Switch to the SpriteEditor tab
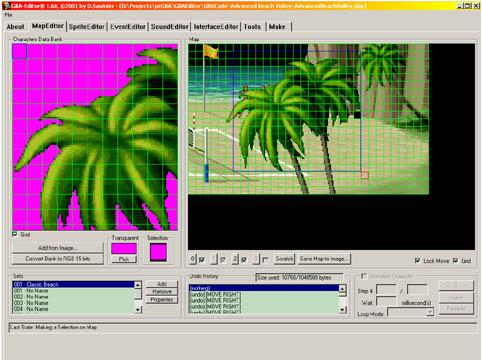This screenshot has height=361, width=482. coord(87,27)
